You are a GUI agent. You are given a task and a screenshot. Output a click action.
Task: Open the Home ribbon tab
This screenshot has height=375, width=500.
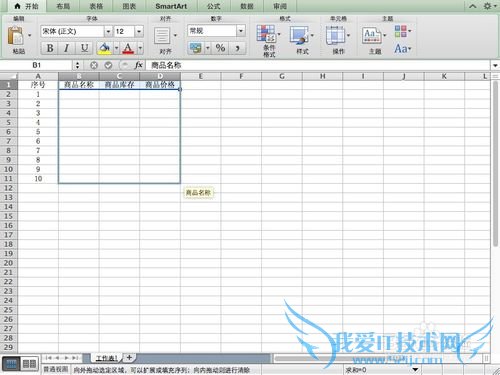click(x=27, y=6)
